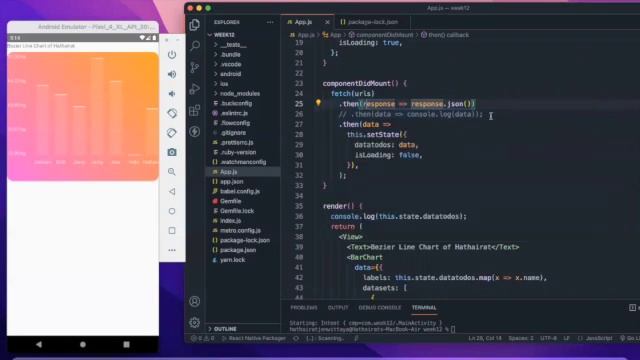This screenshot has width=640, height=360.
Task: Open the Search view in activity bar
Action: [x=195, y=46]
